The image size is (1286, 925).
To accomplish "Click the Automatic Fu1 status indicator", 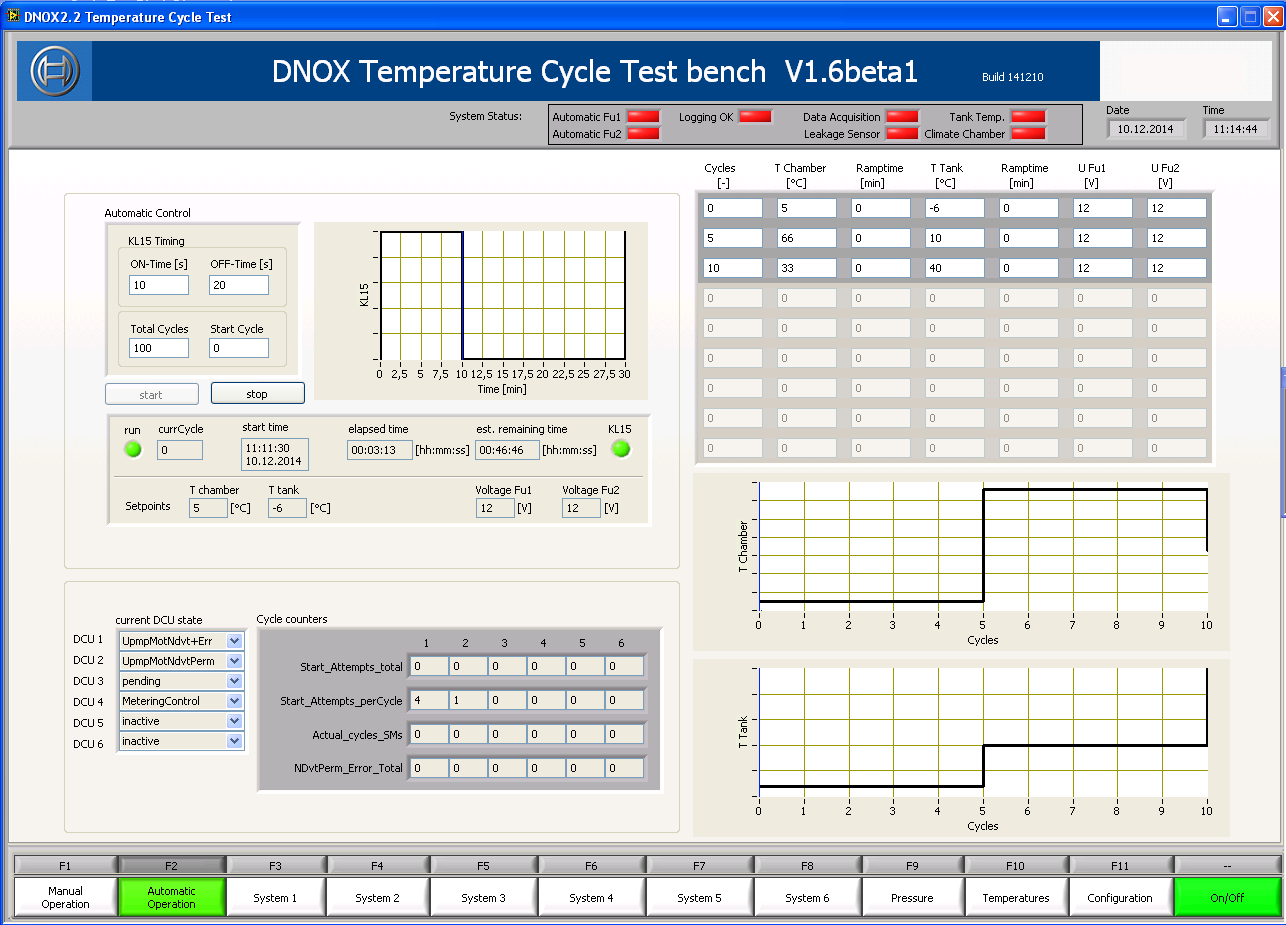I will tap(643, 117).
